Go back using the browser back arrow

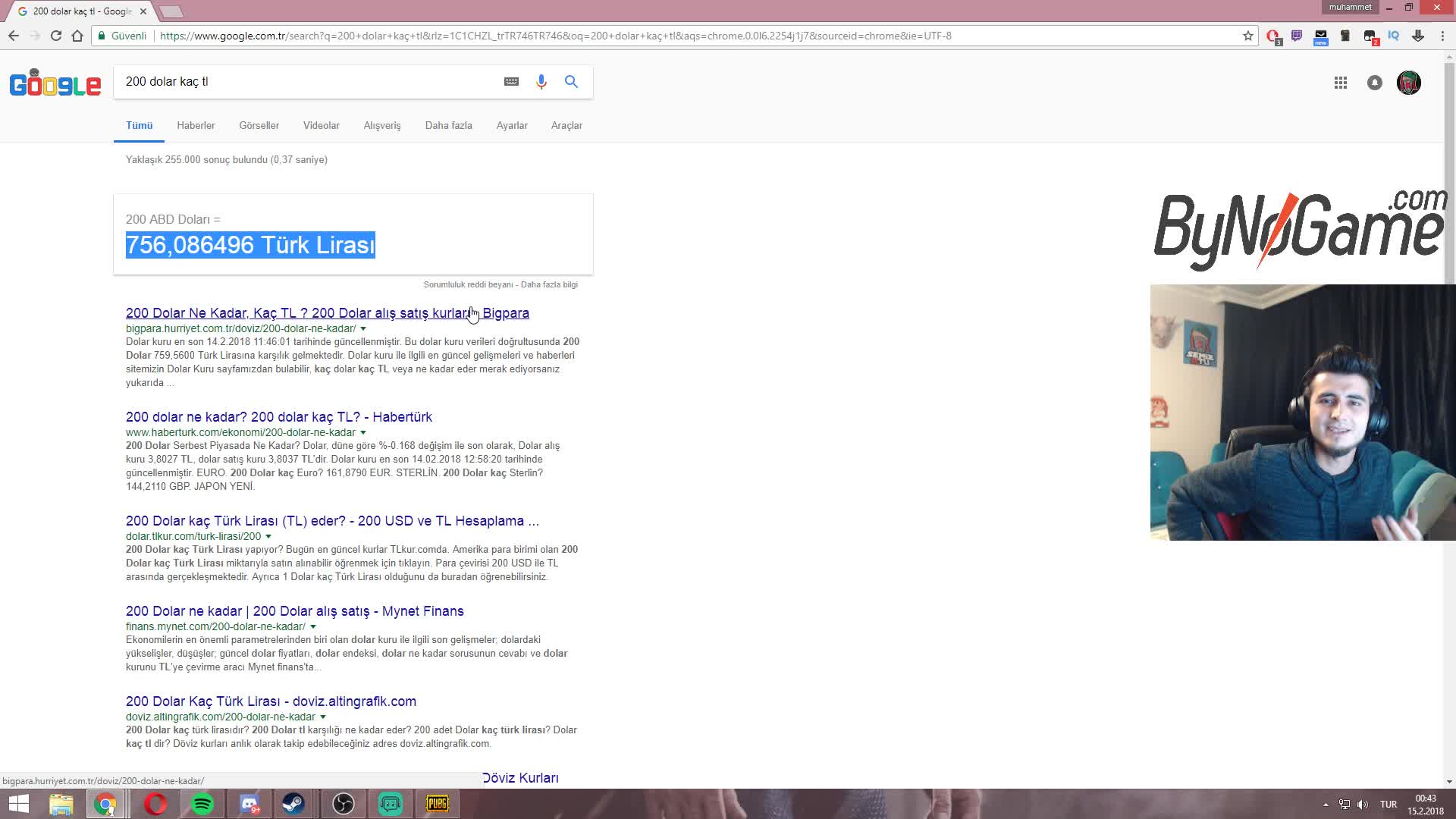[14, 36]
